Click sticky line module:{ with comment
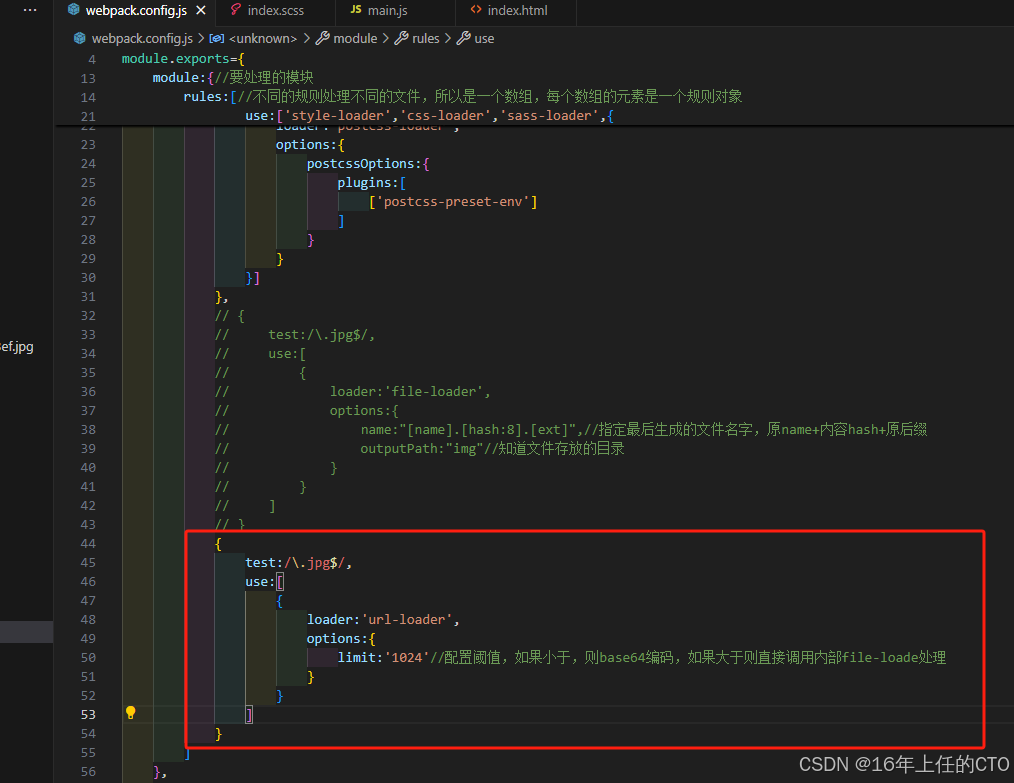The height and width of the screenshot is (783, 1014). [x=233, y=78]
